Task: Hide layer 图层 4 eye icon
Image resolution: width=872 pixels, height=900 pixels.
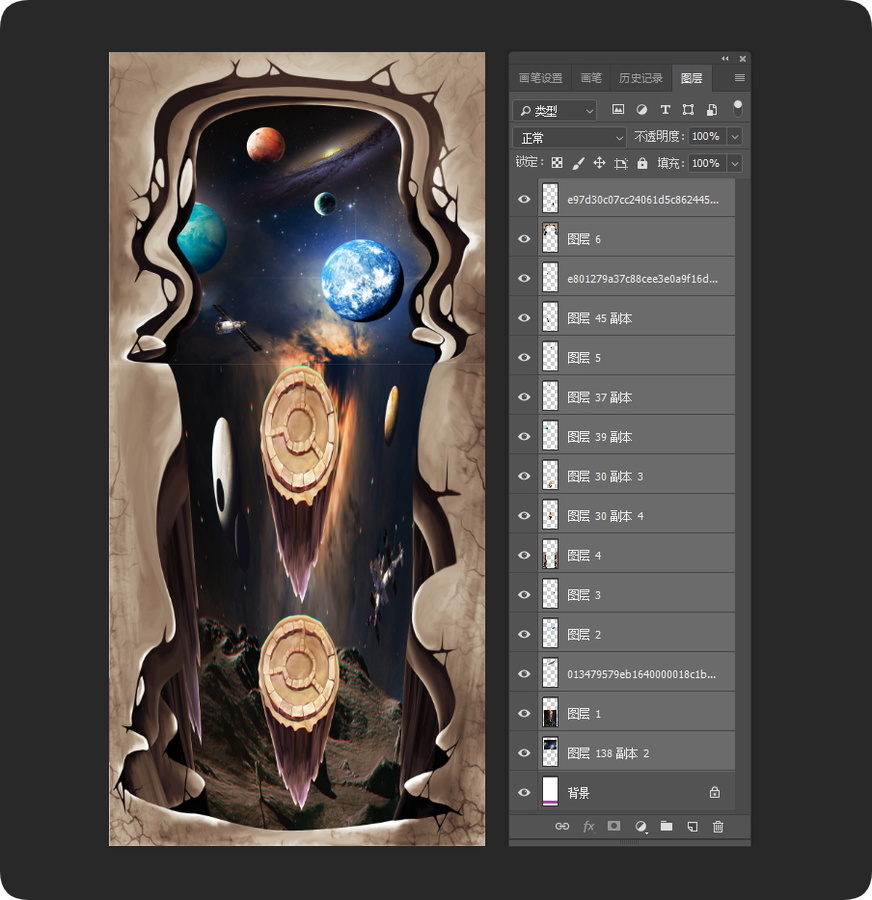Action: pyautogui.click(x=524, y=555)
